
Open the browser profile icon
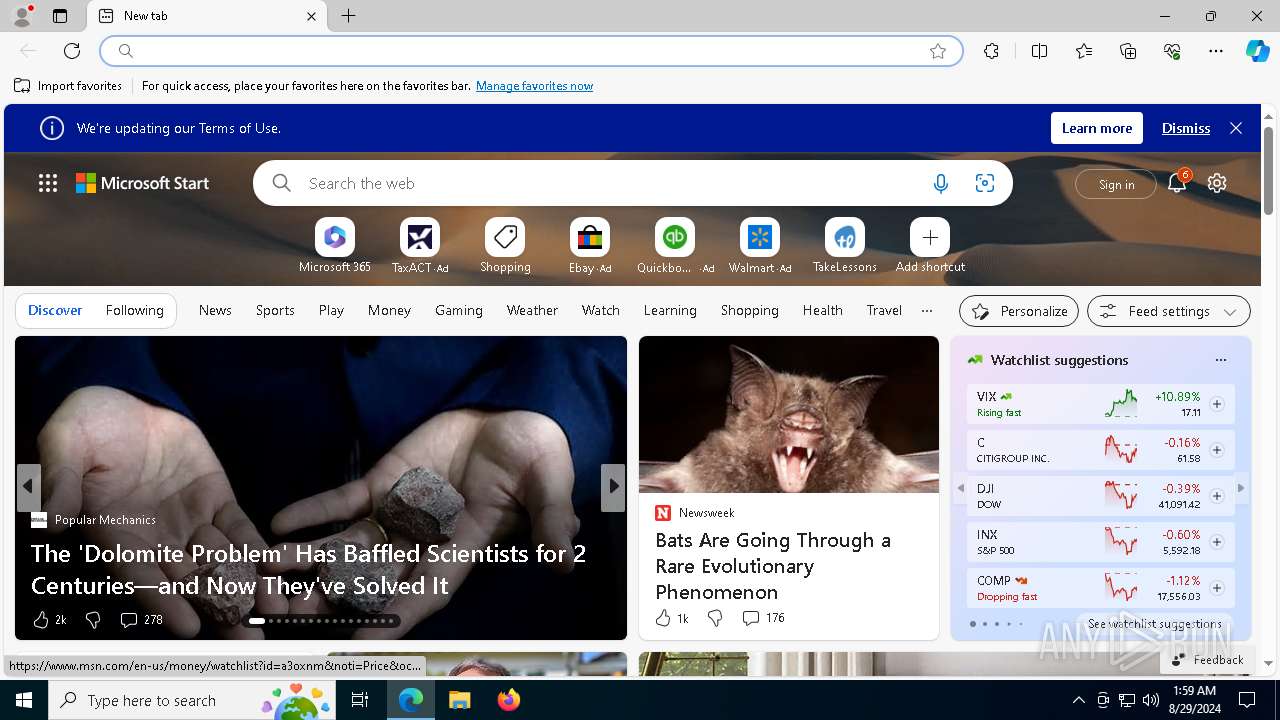21,16
